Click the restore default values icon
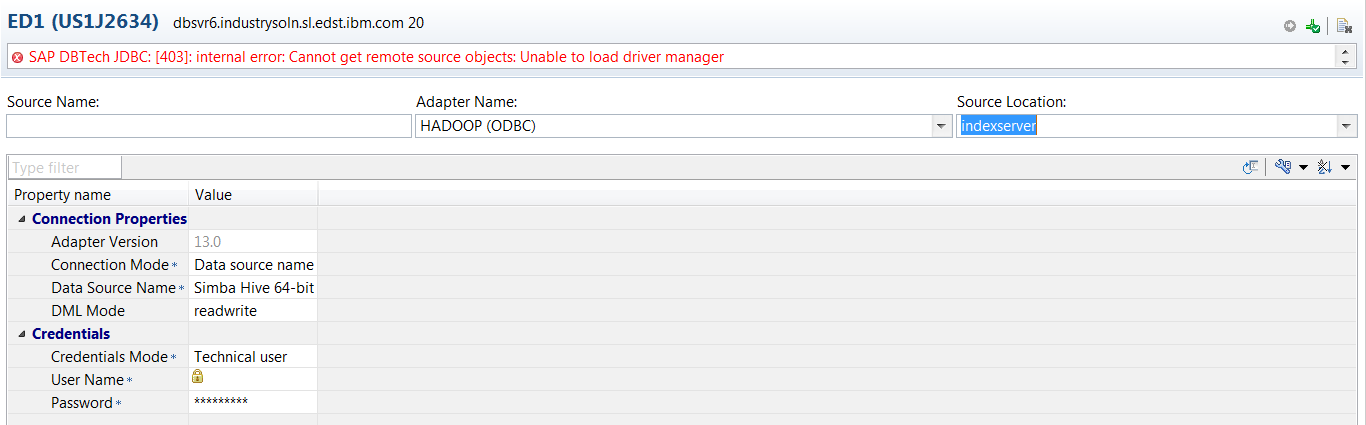The image size is (1366, 425). click(x=1250, y=167)
